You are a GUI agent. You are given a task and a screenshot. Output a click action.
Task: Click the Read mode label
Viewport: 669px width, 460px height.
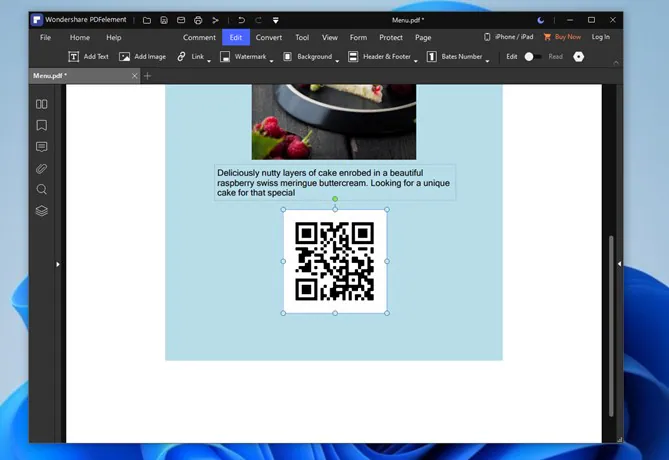(x=556, y=56)
